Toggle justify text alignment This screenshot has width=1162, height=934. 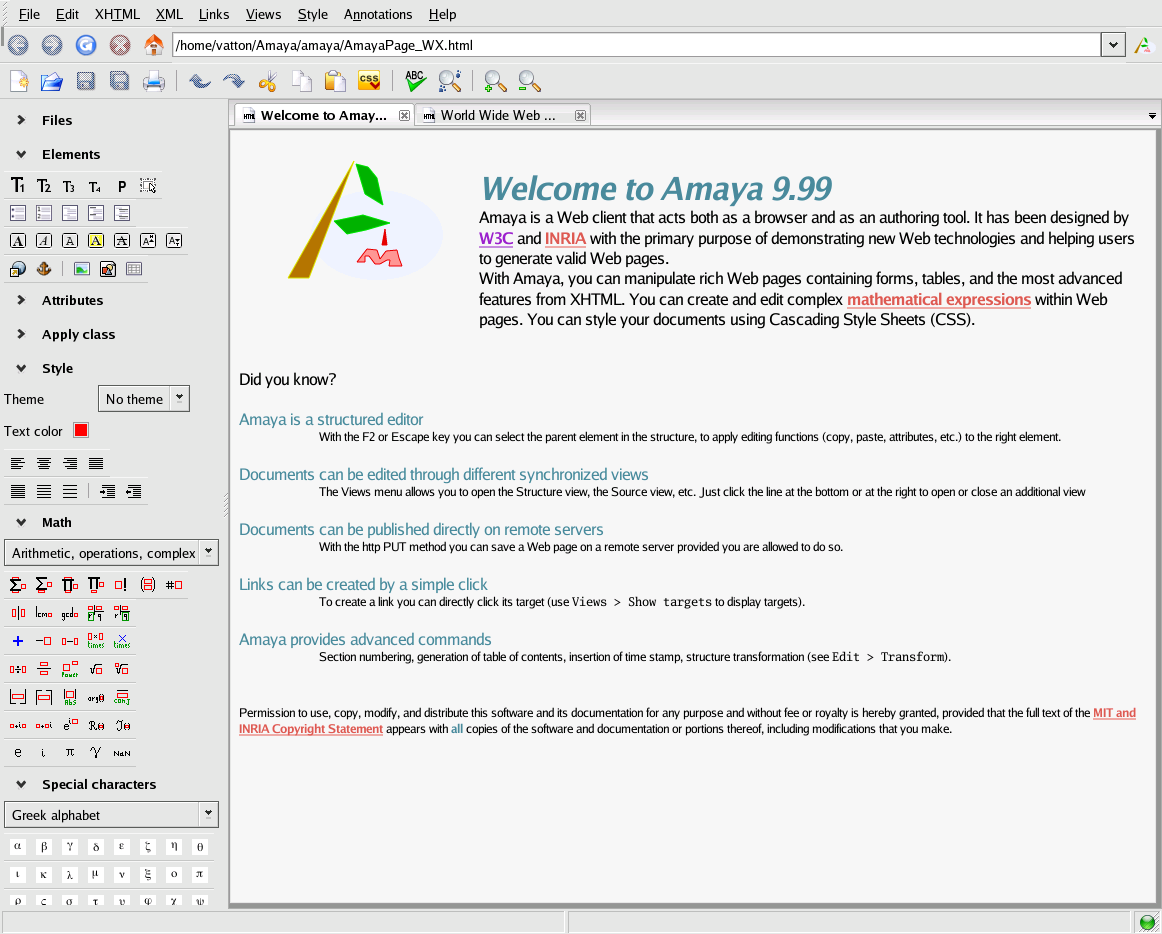pyautogui.click(x=96, y=463)
